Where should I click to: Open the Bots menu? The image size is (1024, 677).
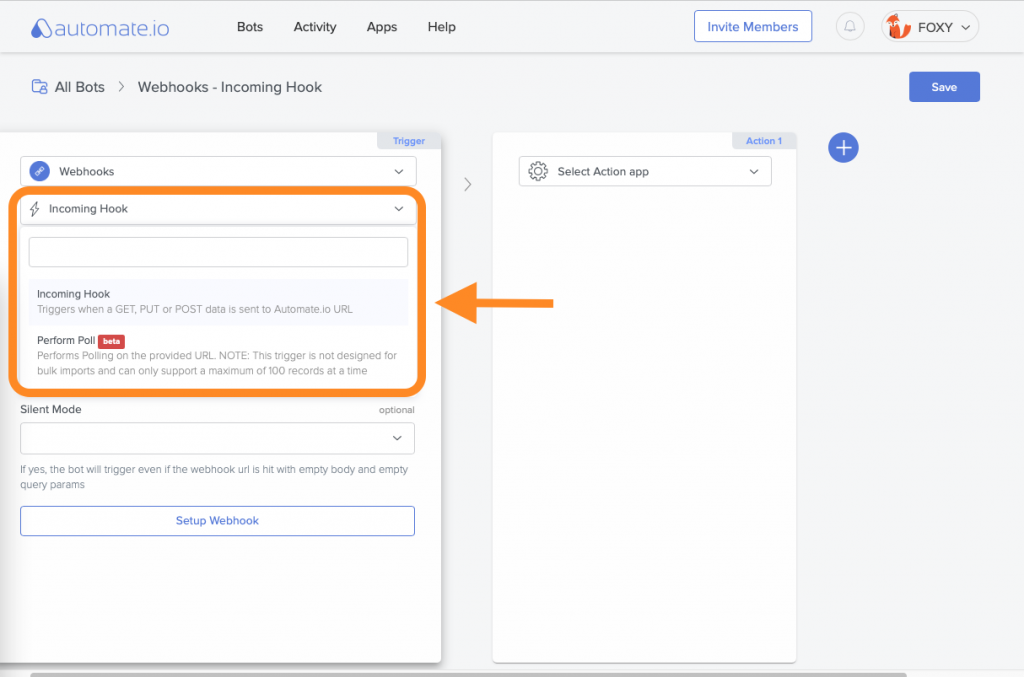pyautogui.click(x=249, y=27)
